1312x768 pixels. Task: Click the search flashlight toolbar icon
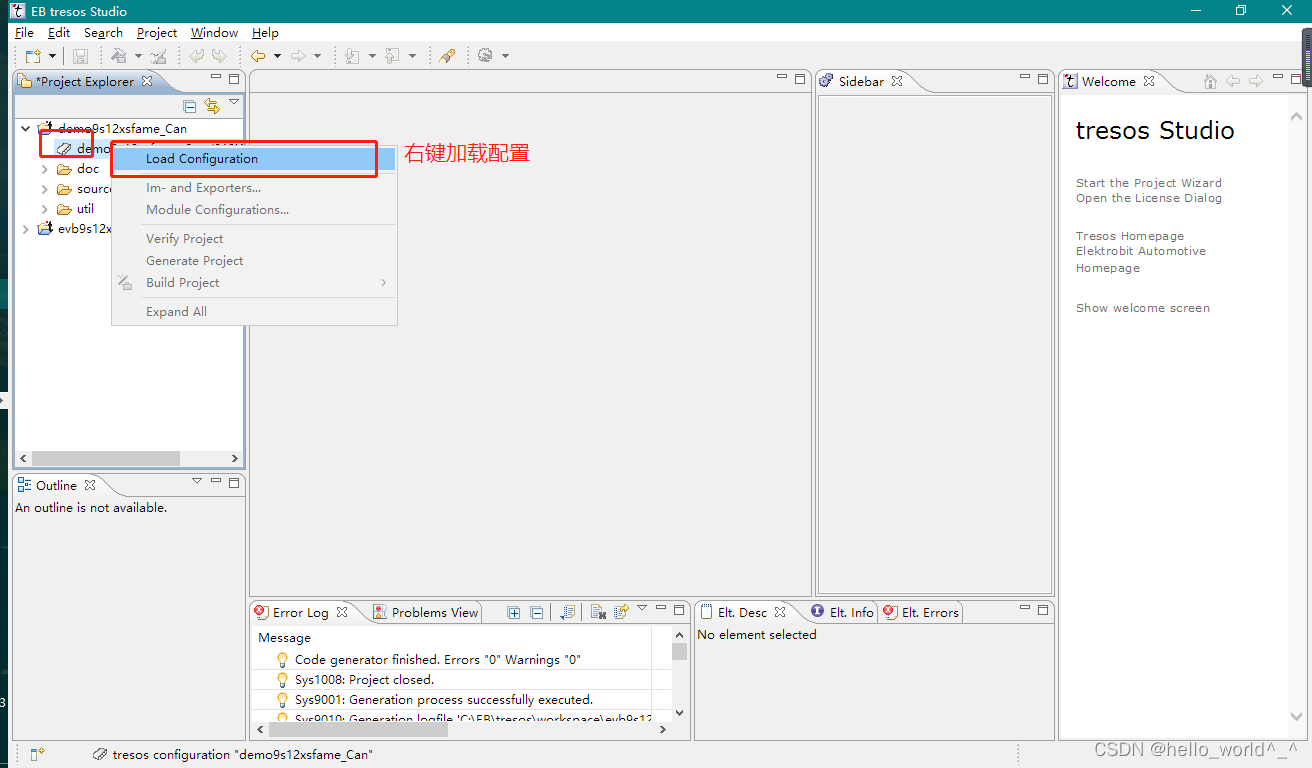point(447,56)
